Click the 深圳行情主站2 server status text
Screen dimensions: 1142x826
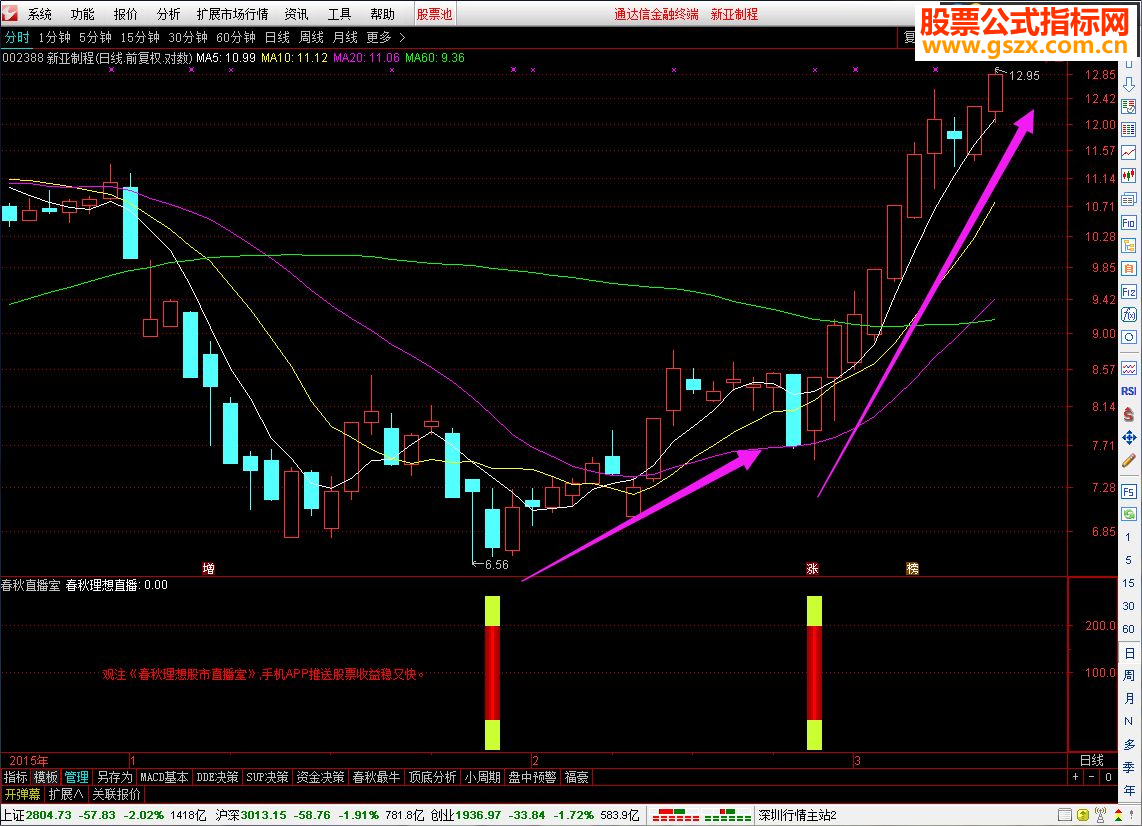point(798,815)
